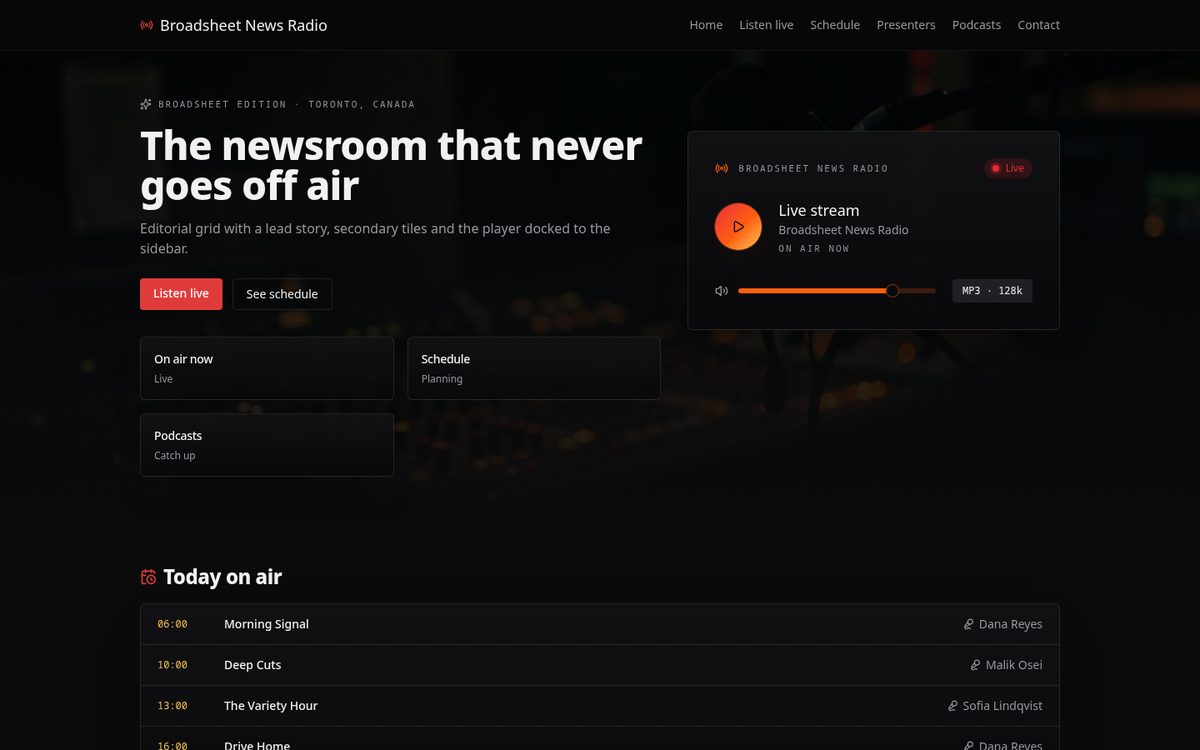Open the Schedule Planning tile
1200x750 pixels.
click(x=534, y=368)
